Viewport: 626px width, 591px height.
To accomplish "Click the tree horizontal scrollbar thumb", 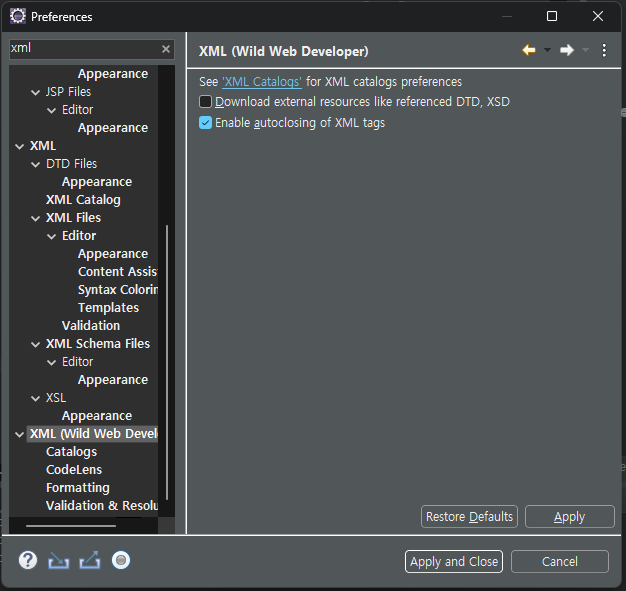I will (71, 526).
